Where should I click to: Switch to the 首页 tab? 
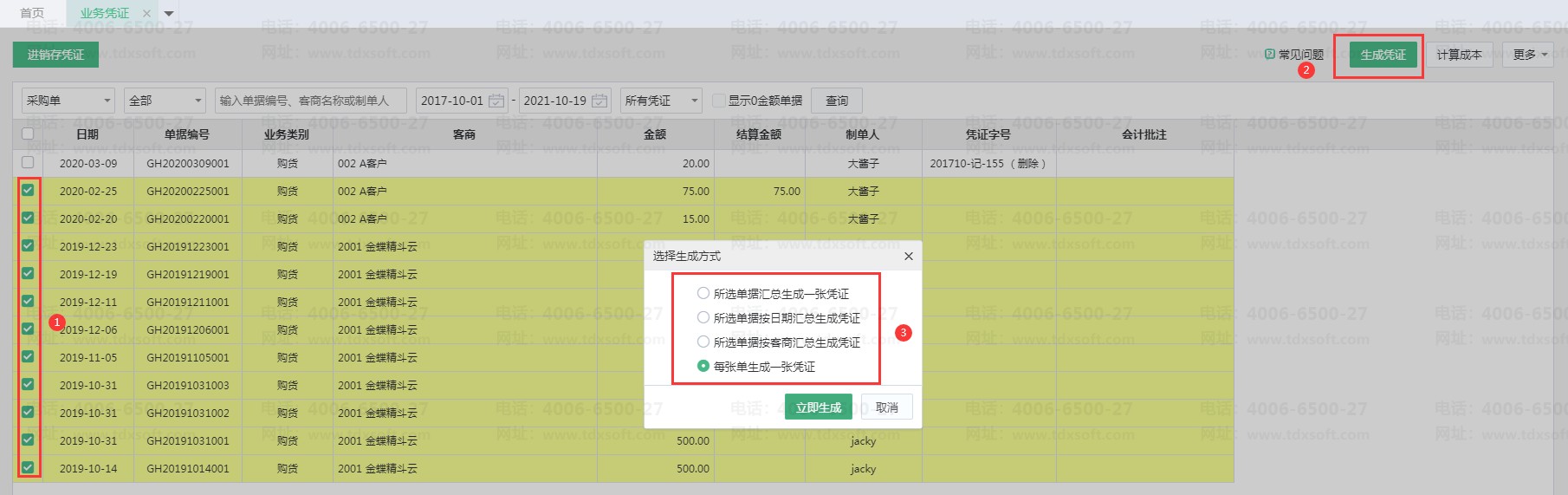click(x=32, y=13)
